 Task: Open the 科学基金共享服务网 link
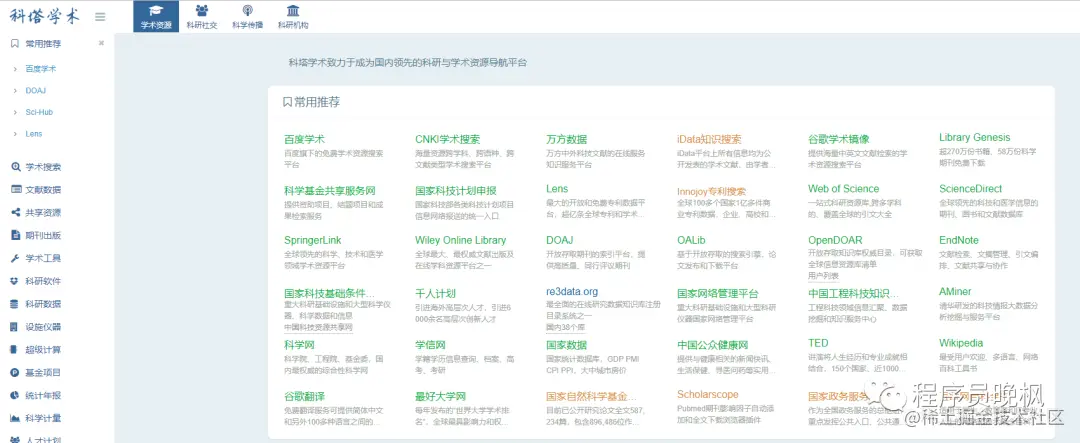coord(329,191)
